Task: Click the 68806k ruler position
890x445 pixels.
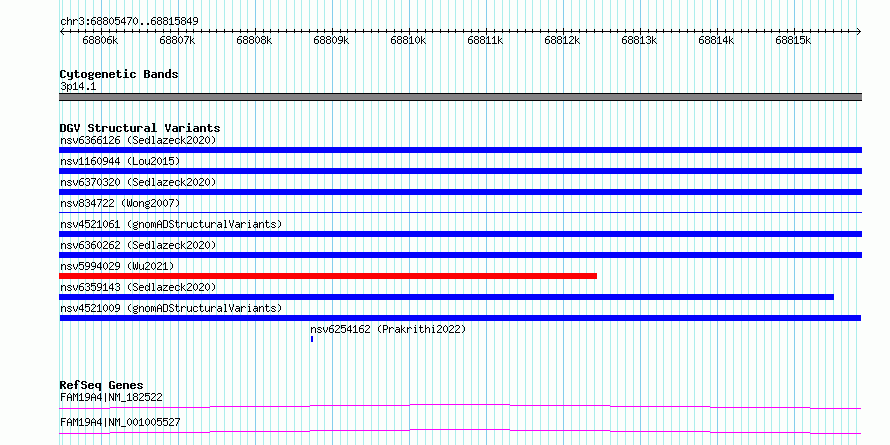Action: pos(100,41)
